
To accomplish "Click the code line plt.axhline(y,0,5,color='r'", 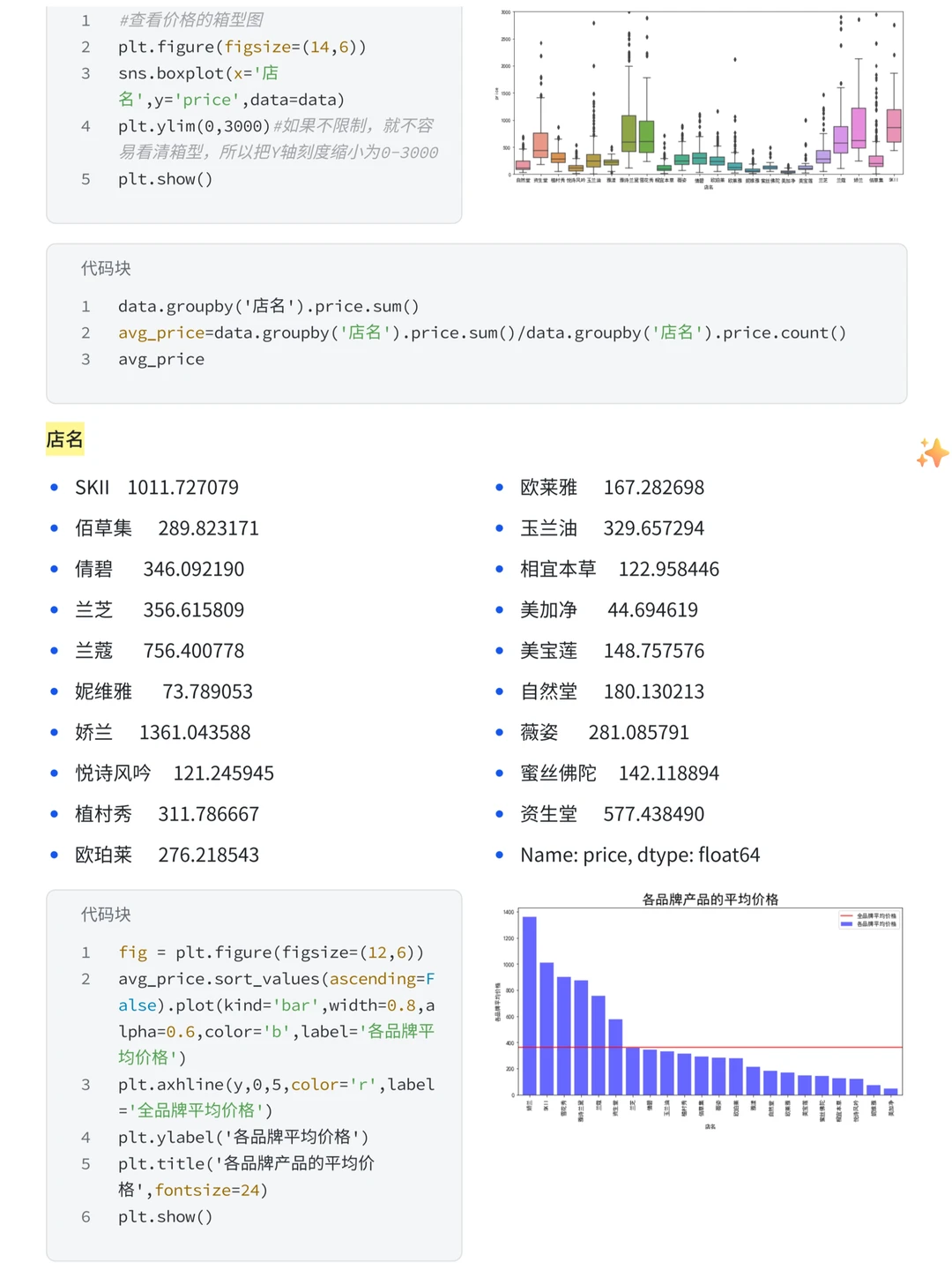I will [277, 1097].
